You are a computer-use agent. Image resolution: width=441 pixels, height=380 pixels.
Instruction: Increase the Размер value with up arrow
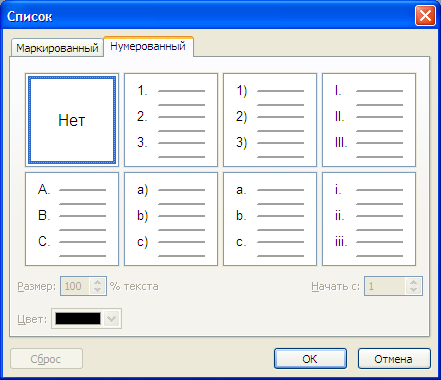(97, 282)
